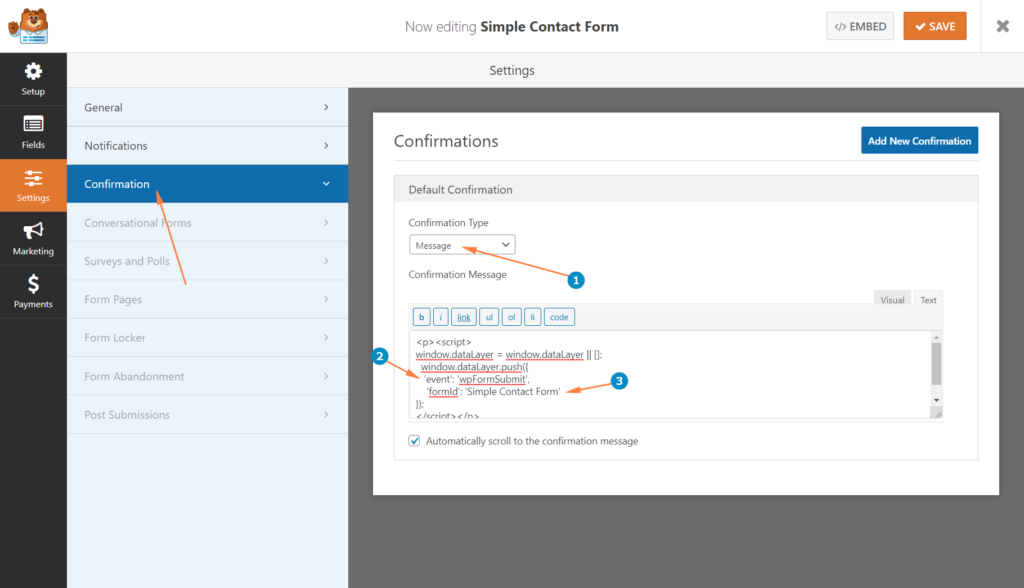Apply bold with the b button

click(421, 317)
